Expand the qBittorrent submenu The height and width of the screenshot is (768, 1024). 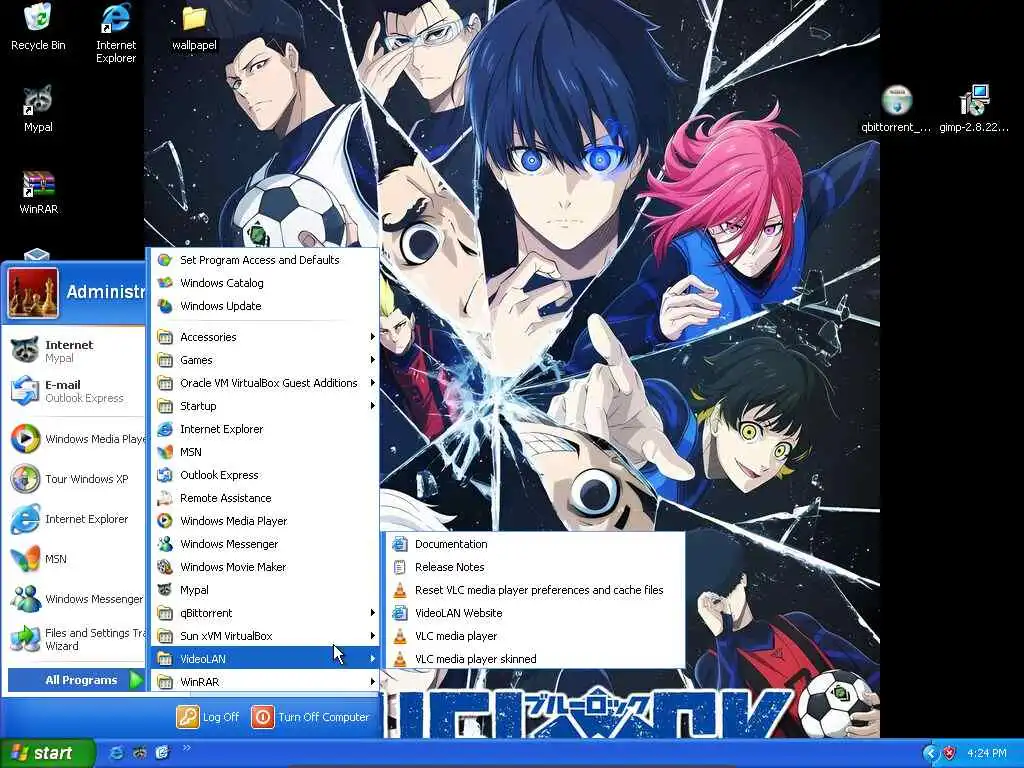point(265,613)
